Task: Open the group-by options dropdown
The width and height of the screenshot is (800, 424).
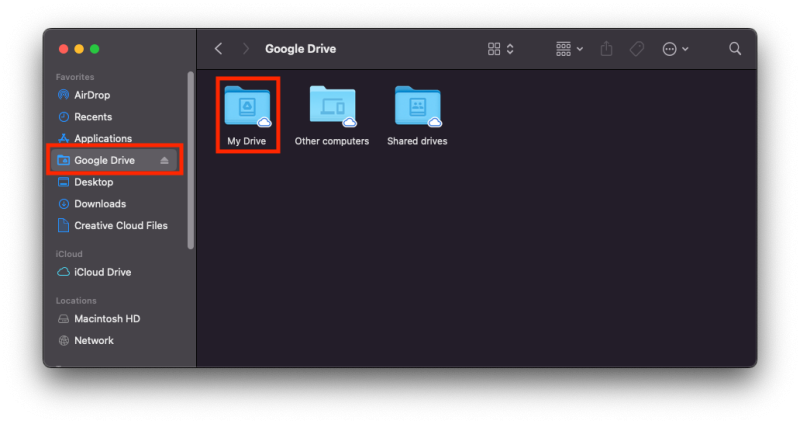Action: 569,49
